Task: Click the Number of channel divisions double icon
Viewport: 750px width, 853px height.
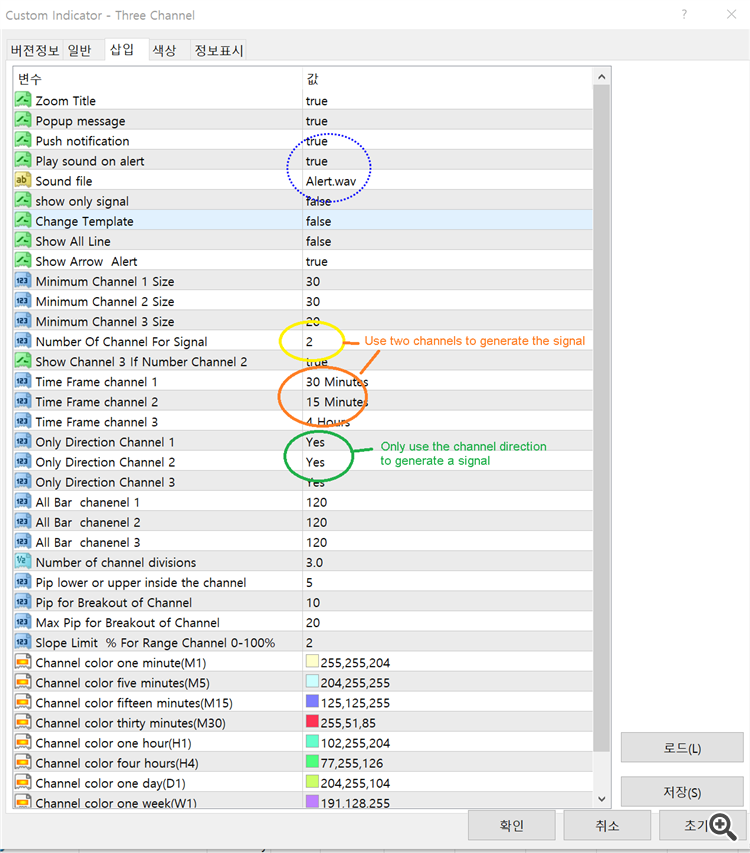Action: tap(23, 562)
